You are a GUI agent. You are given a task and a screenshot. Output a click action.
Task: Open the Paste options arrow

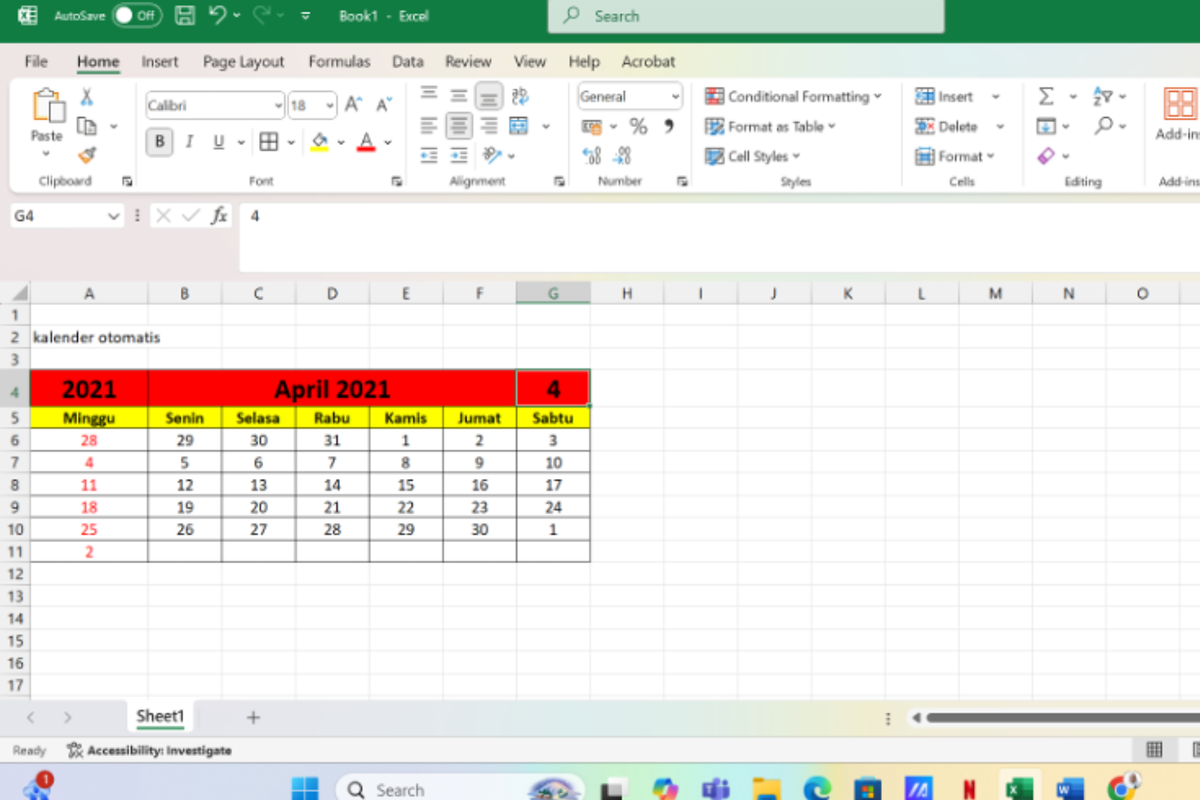(46, 153)
